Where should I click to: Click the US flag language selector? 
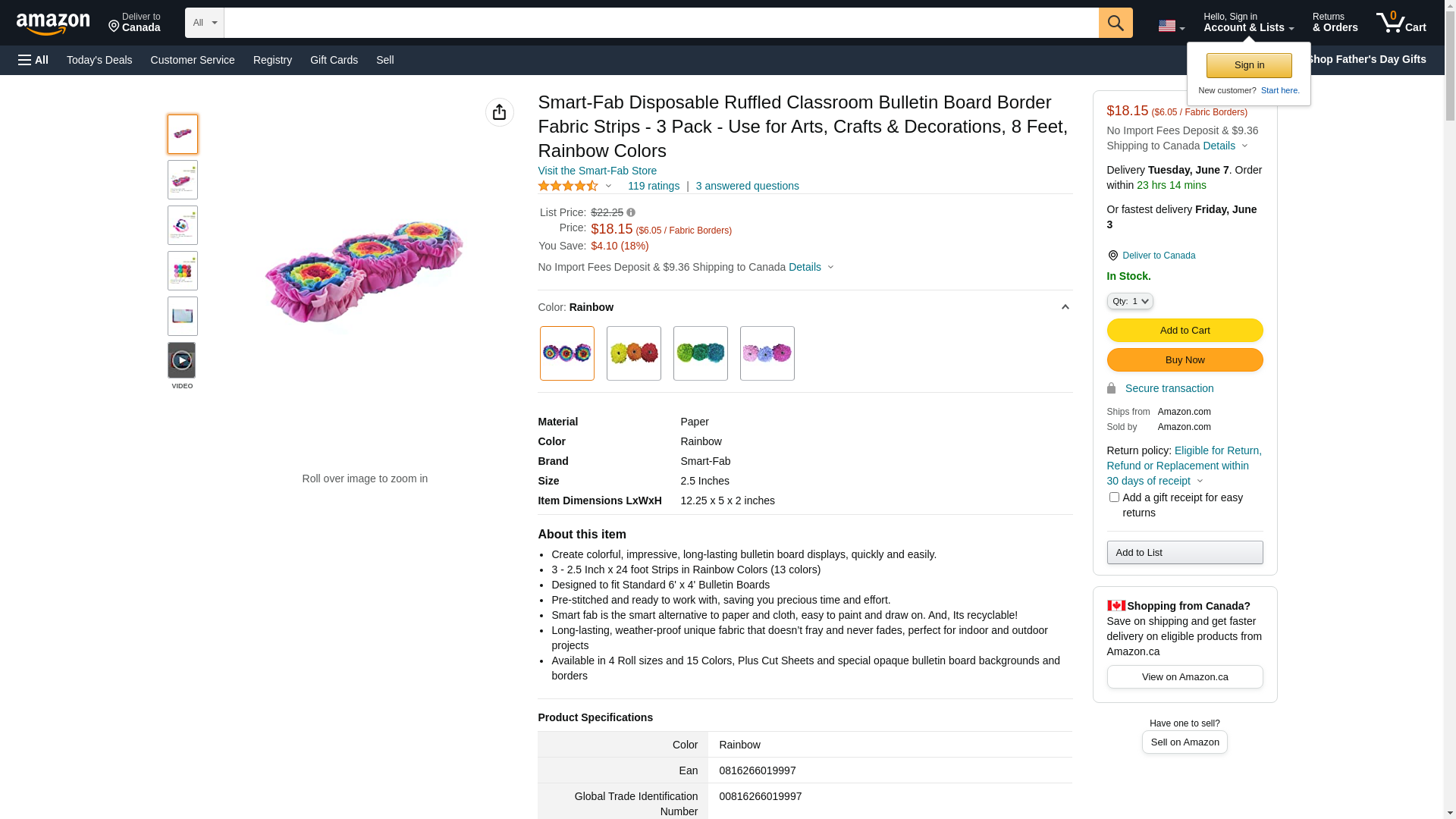click(x=1171, y=26)
